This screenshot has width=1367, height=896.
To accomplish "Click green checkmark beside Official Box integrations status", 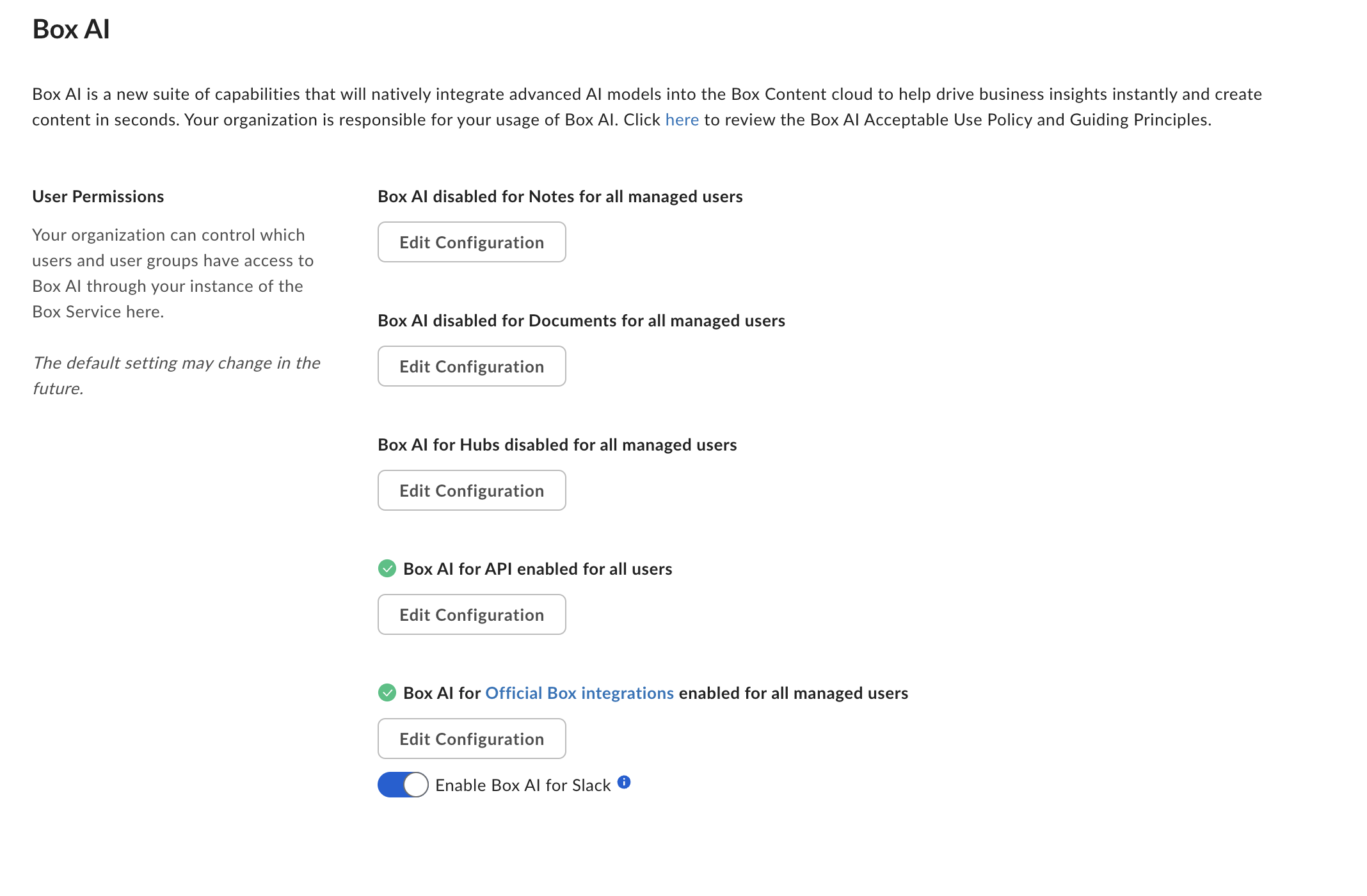I will click(x=387, y=692).
